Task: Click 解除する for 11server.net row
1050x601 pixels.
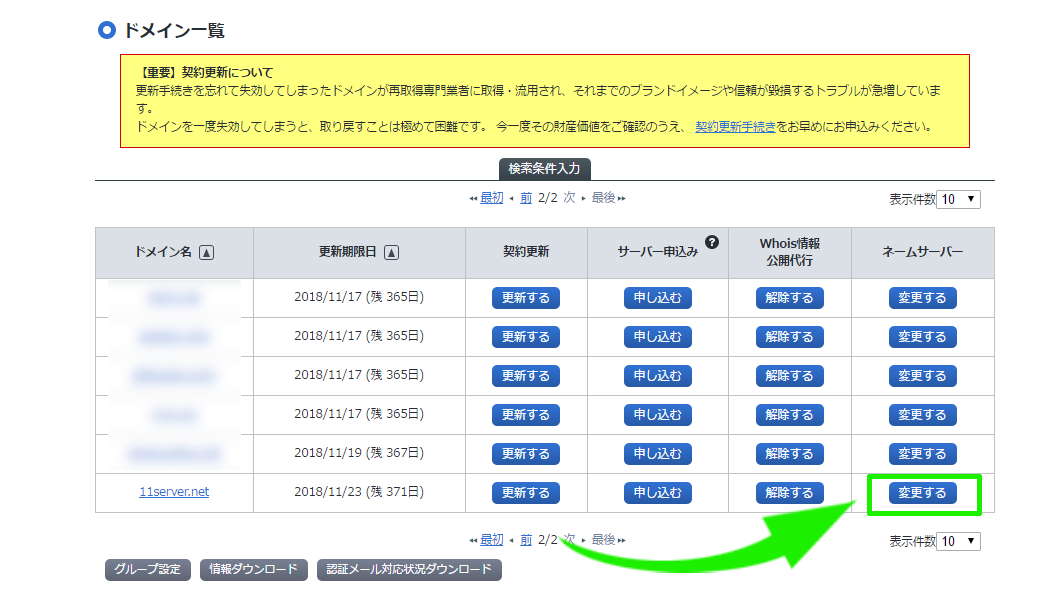Action: pyautogui.click(x=790, y=493)
